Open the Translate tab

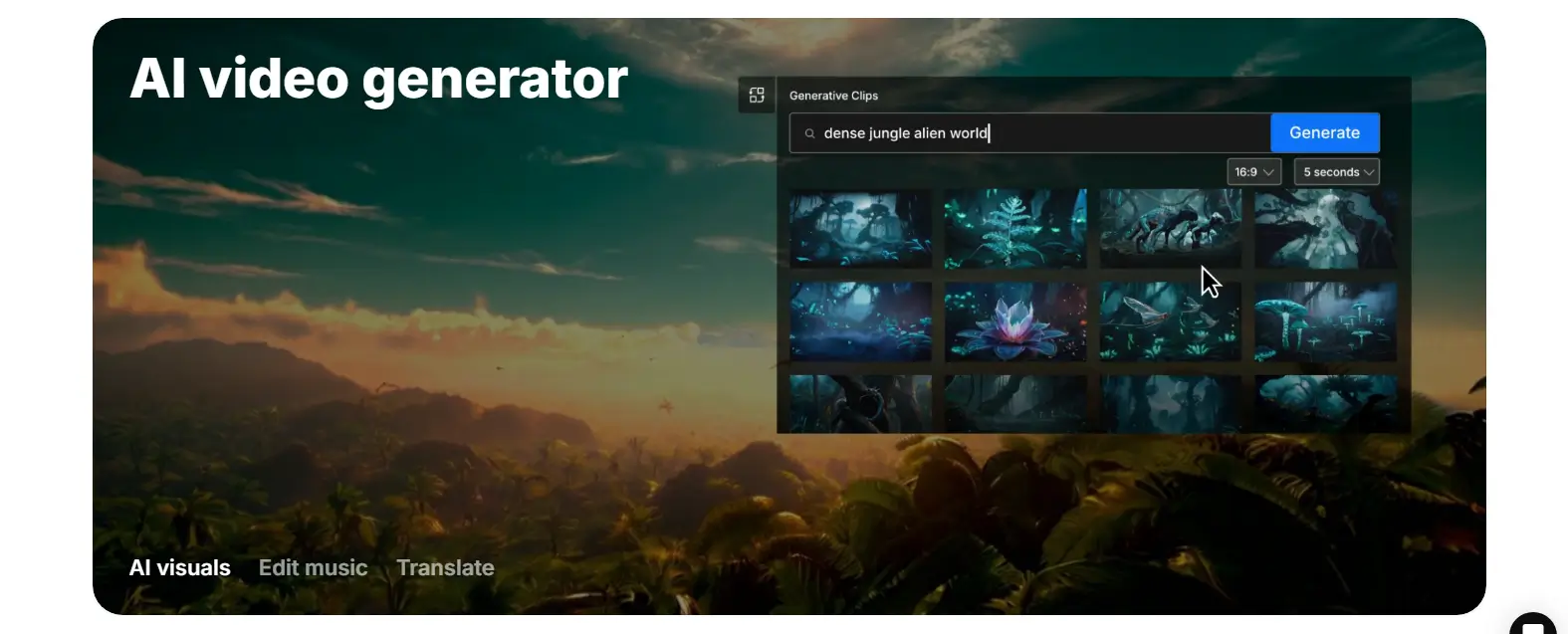tap(445, 568)
